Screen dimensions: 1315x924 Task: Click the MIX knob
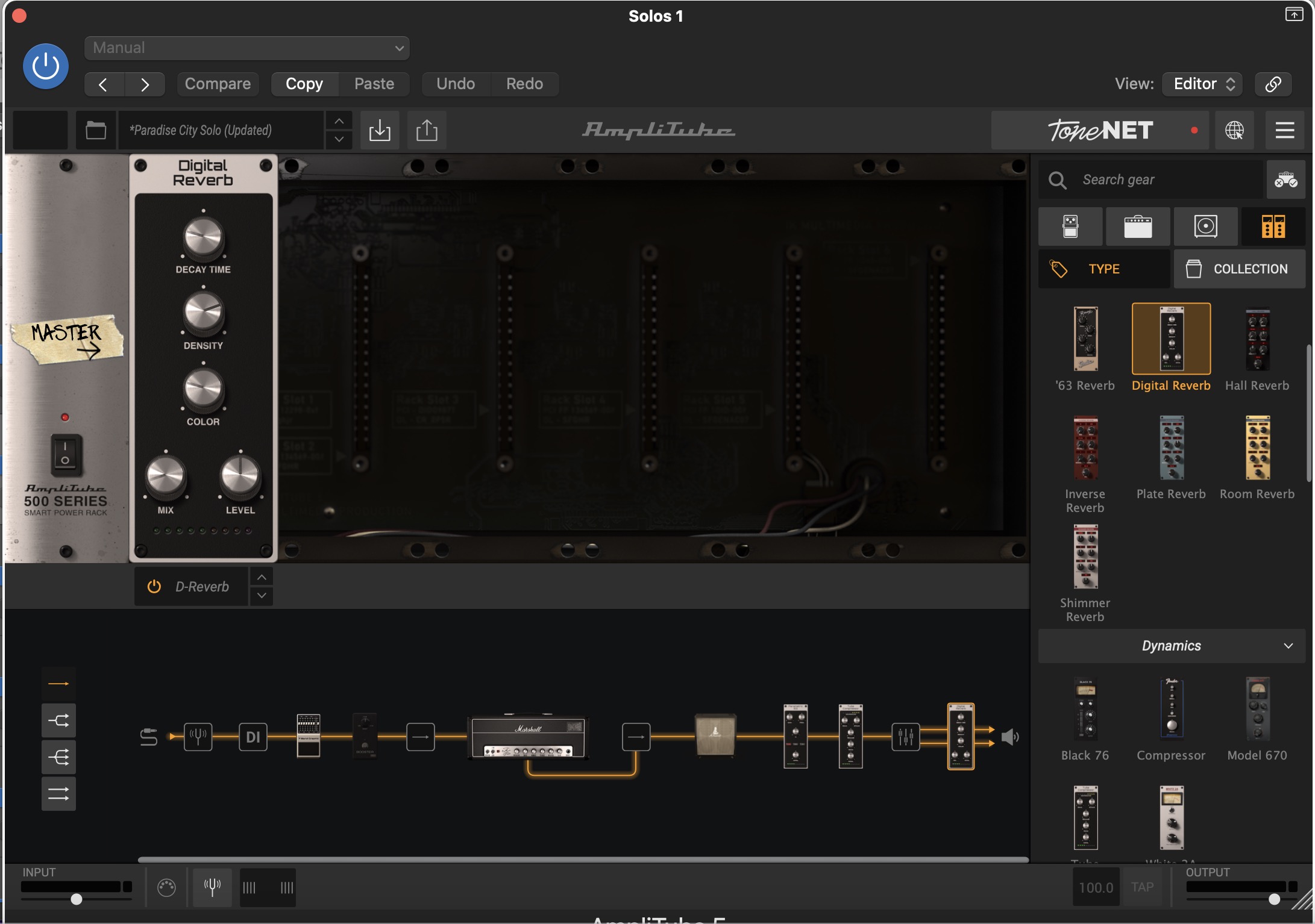tap(166, 478)
